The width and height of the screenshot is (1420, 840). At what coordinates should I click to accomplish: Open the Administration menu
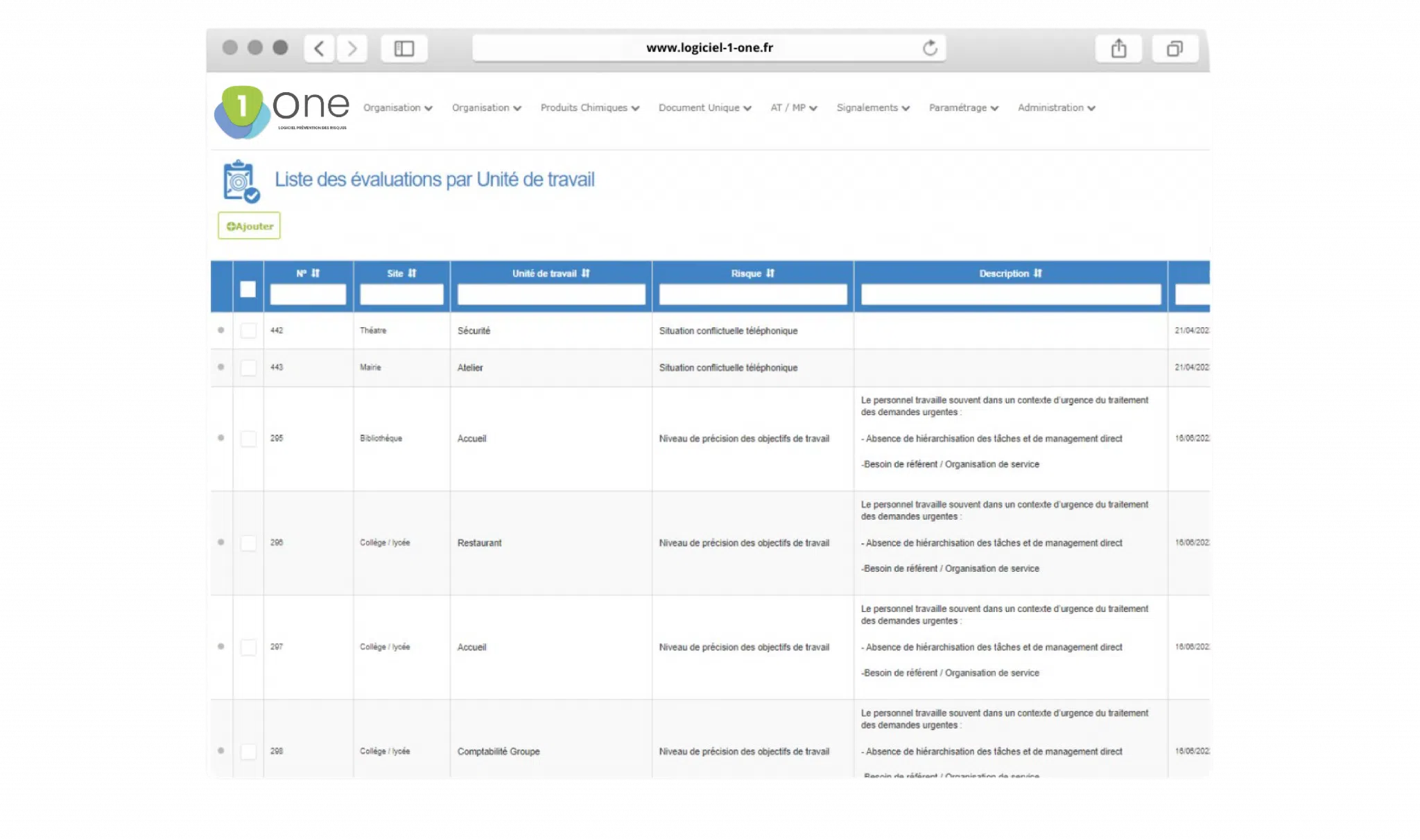(1056, 107)
